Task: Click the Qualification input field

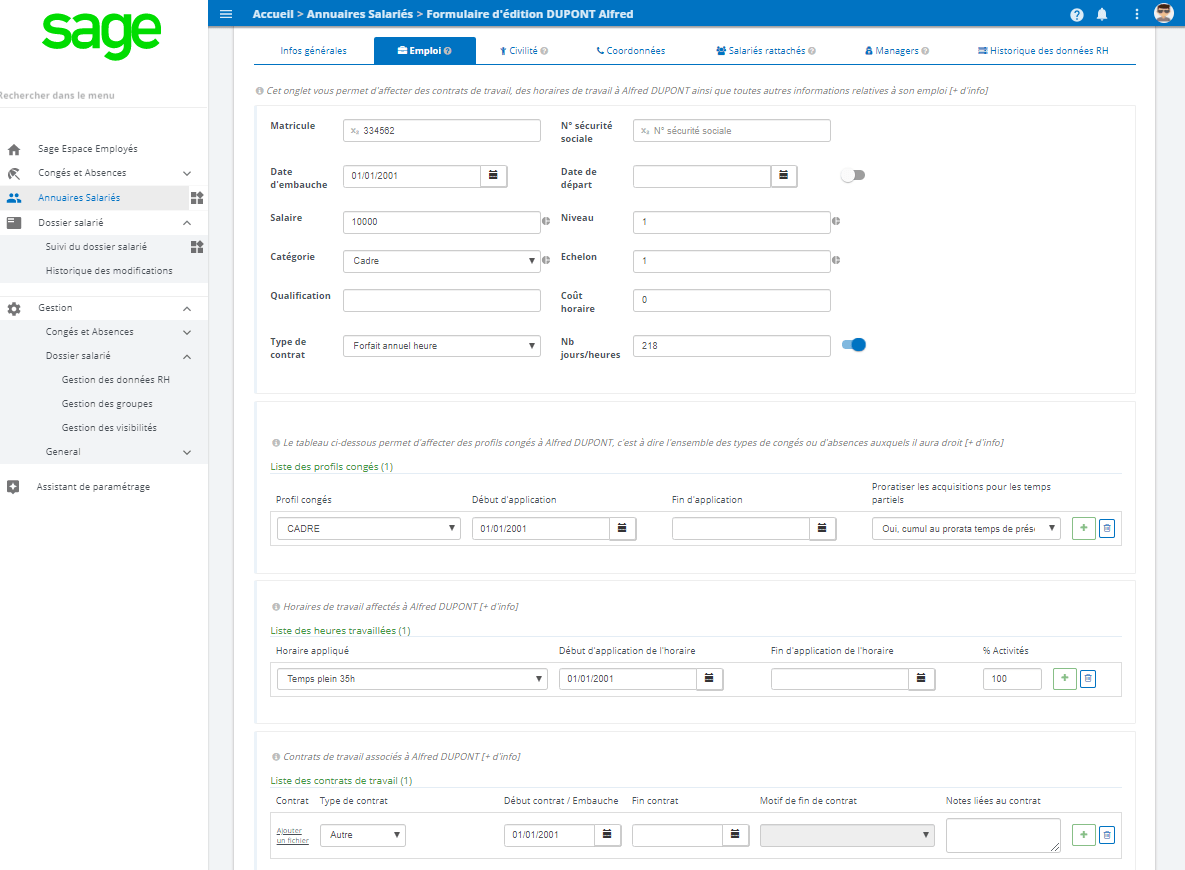Action: pyautogui.click(x=441, y=300)
